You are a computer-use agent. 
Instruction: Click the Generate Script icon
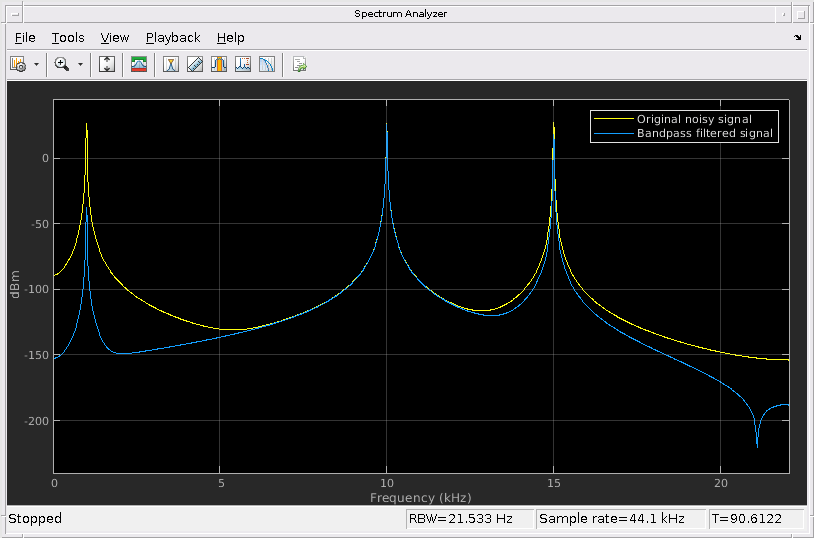tap(299, 65)
